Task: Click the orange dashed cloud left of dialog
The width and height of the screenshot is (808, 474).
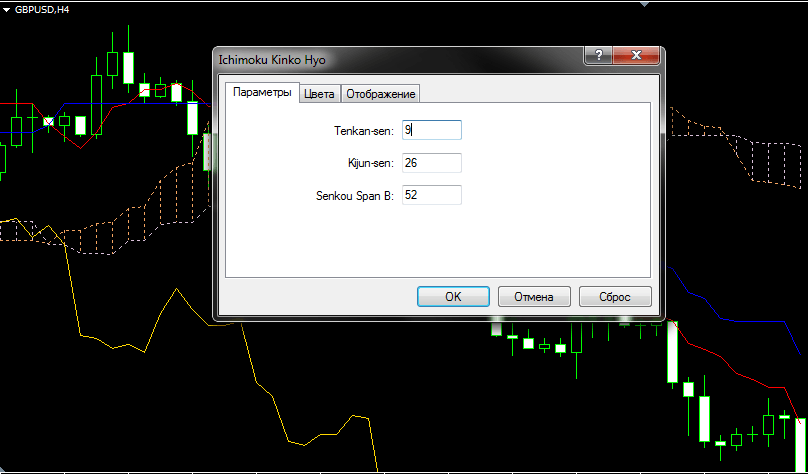Action: point(130,212)
